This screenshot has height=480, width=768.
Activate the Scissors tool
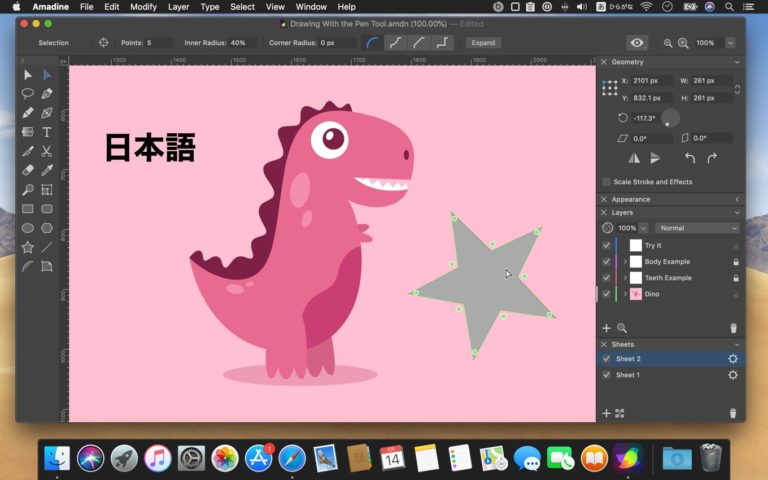[x=47, y=151]
